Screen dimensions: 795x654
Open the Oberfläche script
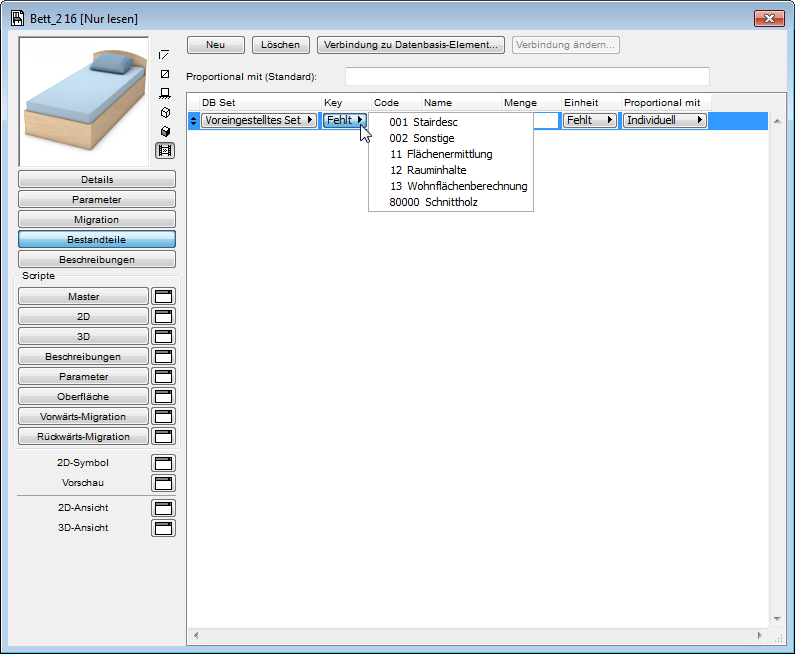coord(84,396)
